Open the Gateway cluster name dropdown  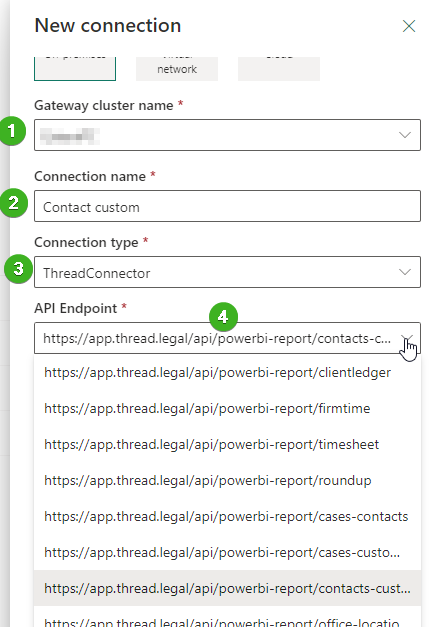tap(227, 135)
